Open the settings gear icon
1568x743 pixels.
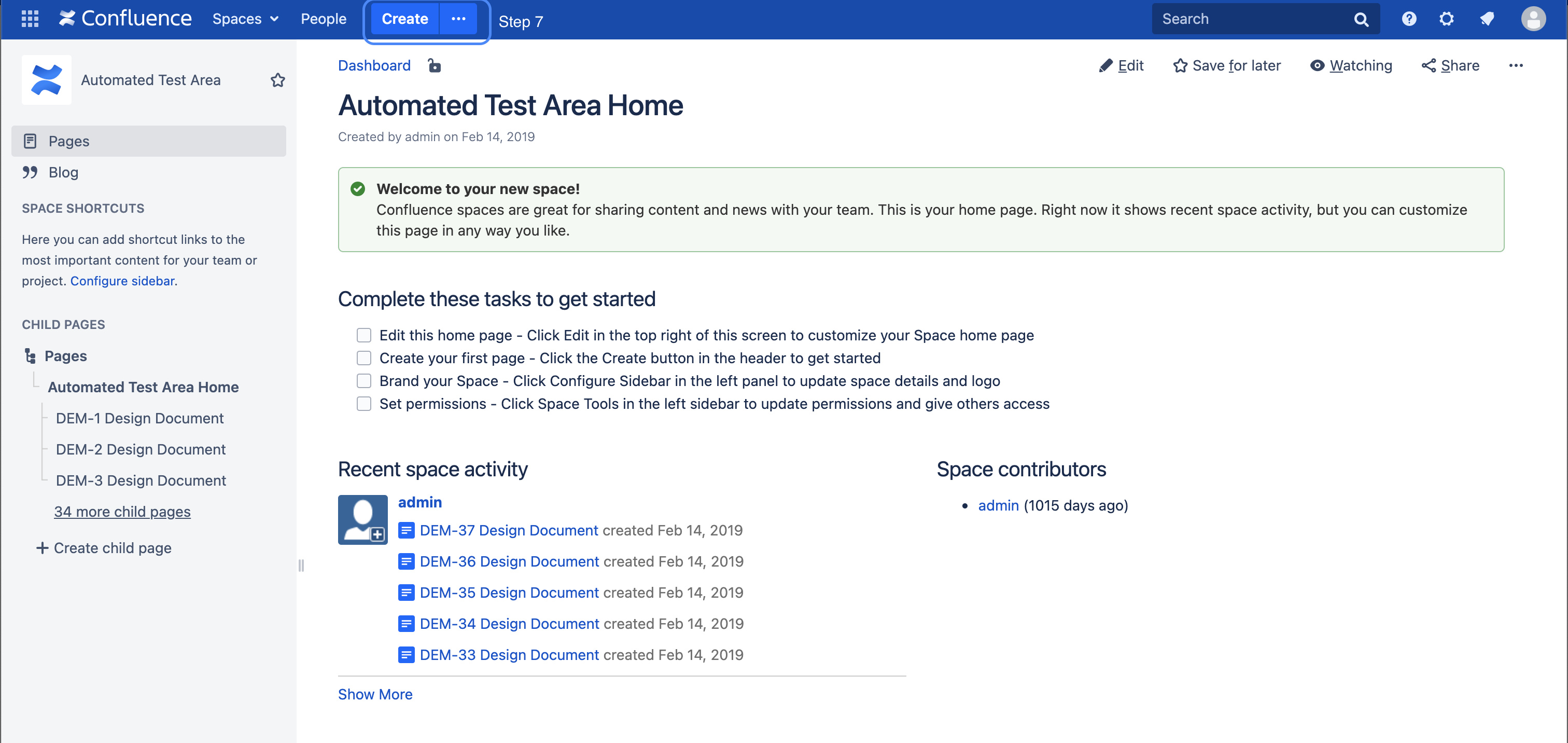[1446, 19]
